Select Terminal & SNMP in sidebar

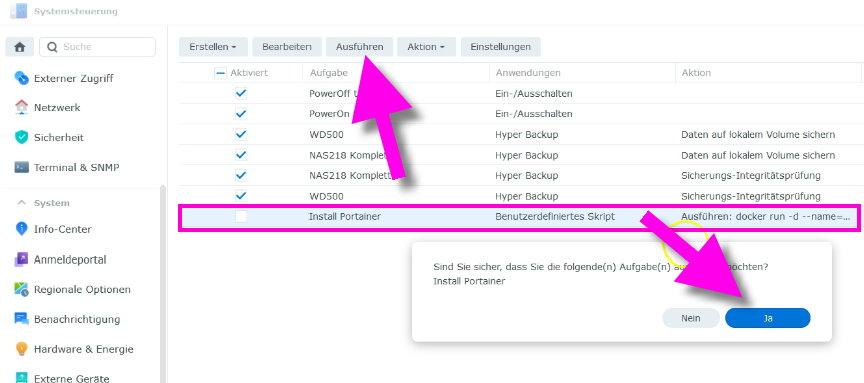[77, 167]
